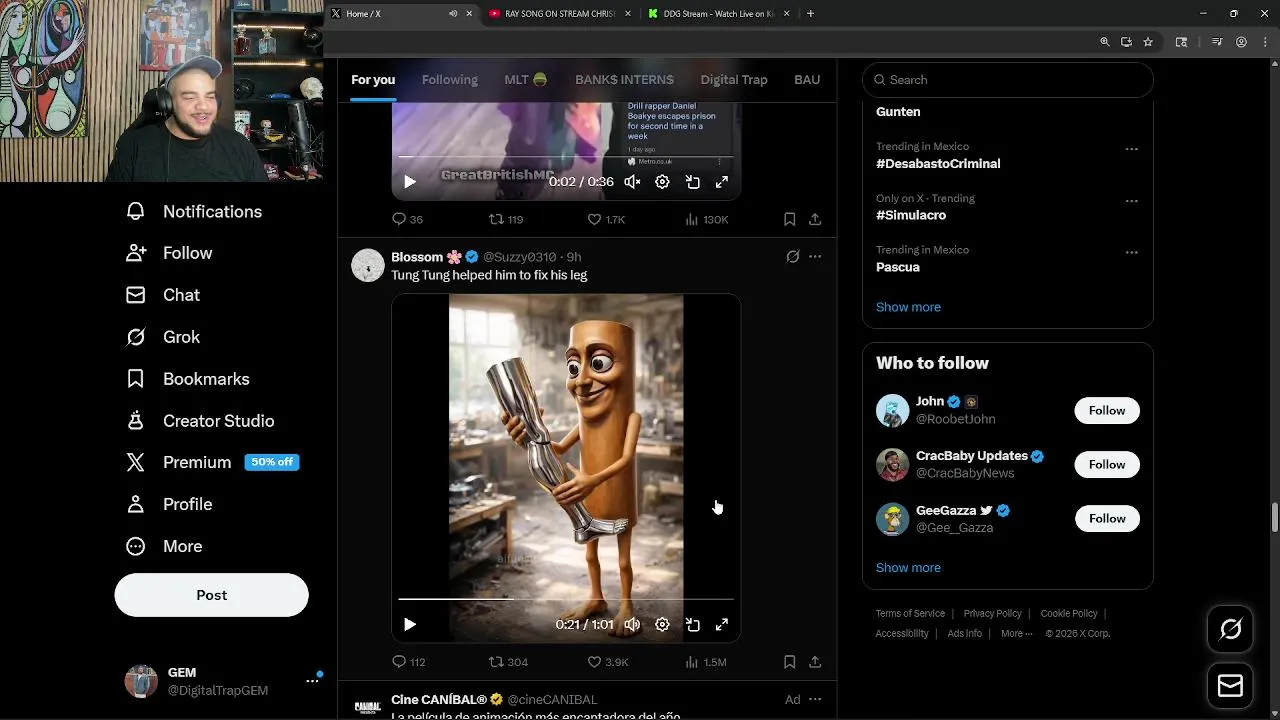The height and width of the screenshot is (720, 1280).
Task: Open picture-in-picture on the Tung Tung video
Action: coord(692,624)
